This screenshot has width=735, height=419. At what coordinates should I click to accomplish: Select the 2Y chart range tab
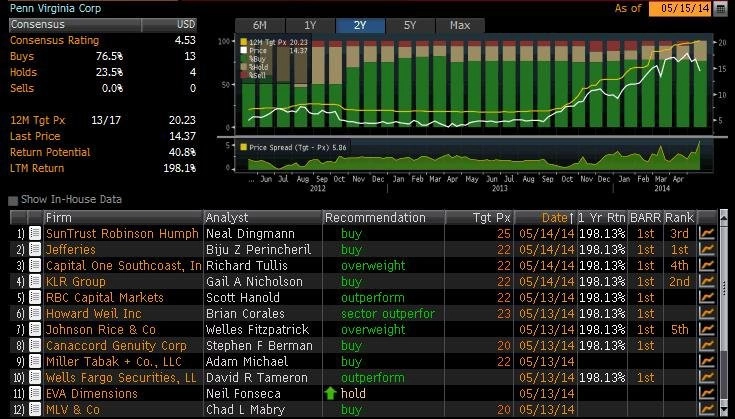[x=360, y=25]
